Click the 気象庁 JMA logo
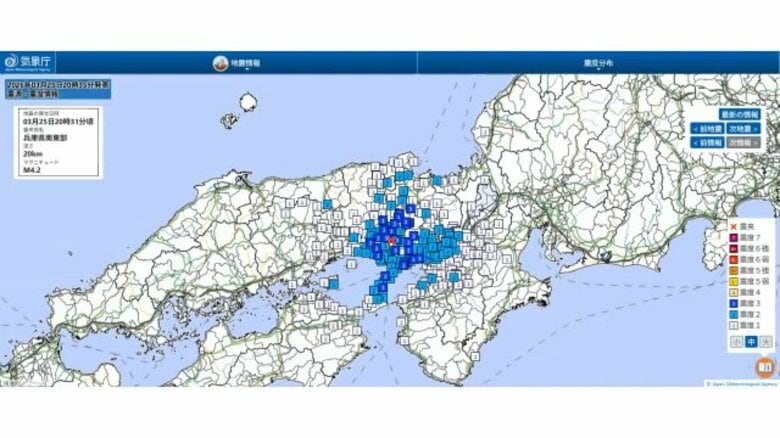The height and width of the screenshot is (438, 780). click(x=28, y=62)
